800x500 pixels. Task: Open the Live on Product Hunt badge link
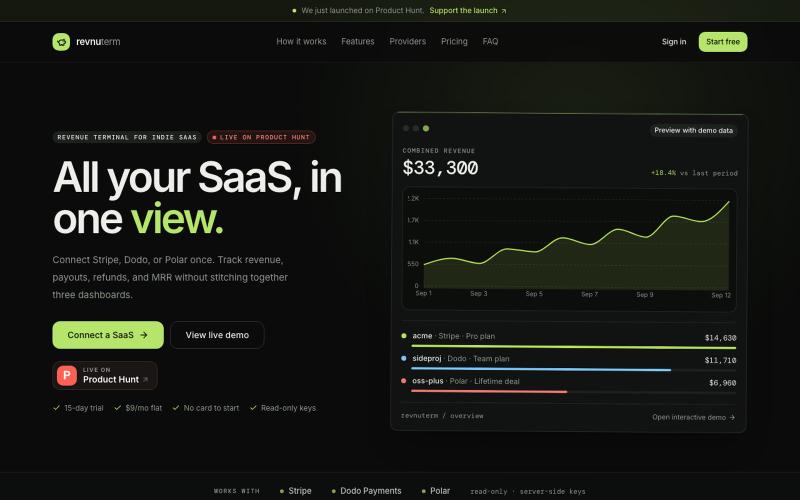pyautogui.click(x=105, y=376)
